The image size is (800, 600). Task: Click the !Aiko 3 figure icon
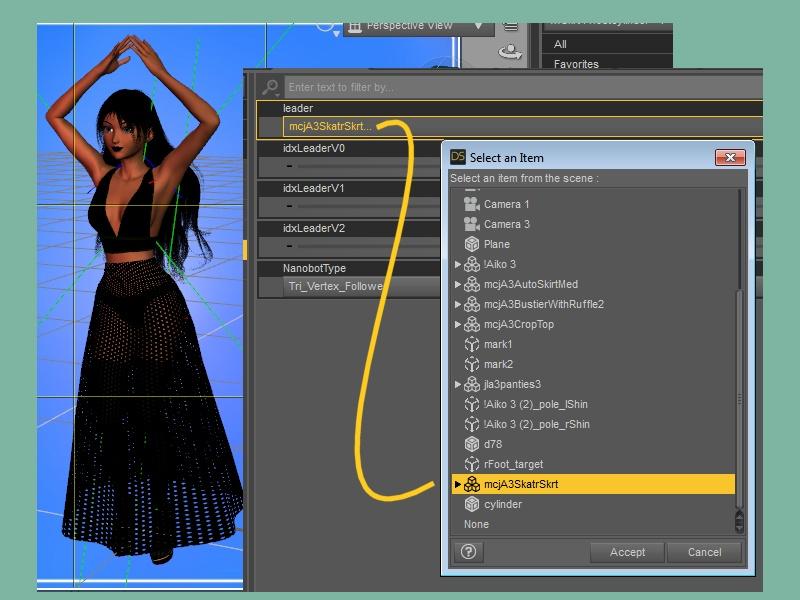click(x=471, y=264)
